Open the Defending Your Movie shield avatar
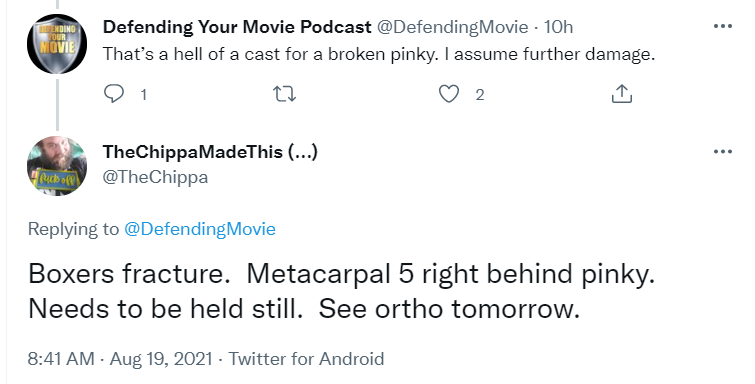This screenshot has width=755, height=384. click(x=57, y=44)
